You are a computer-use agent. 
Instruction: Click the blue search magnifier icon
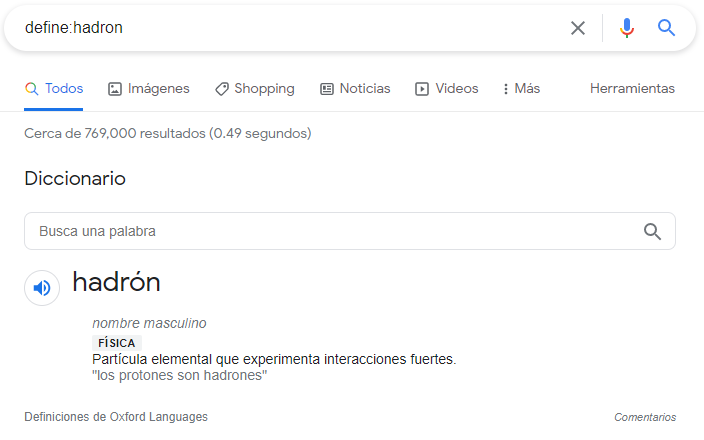click(666, 28)
